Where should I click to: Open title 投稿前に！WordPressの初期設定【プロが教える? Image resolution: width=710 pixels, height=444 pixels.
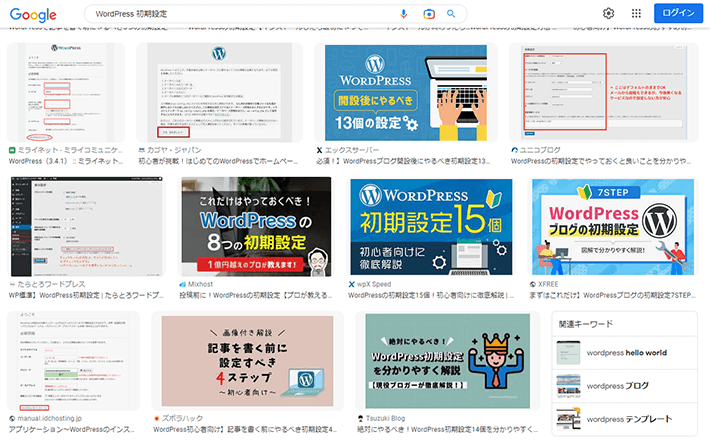(256, 295)
